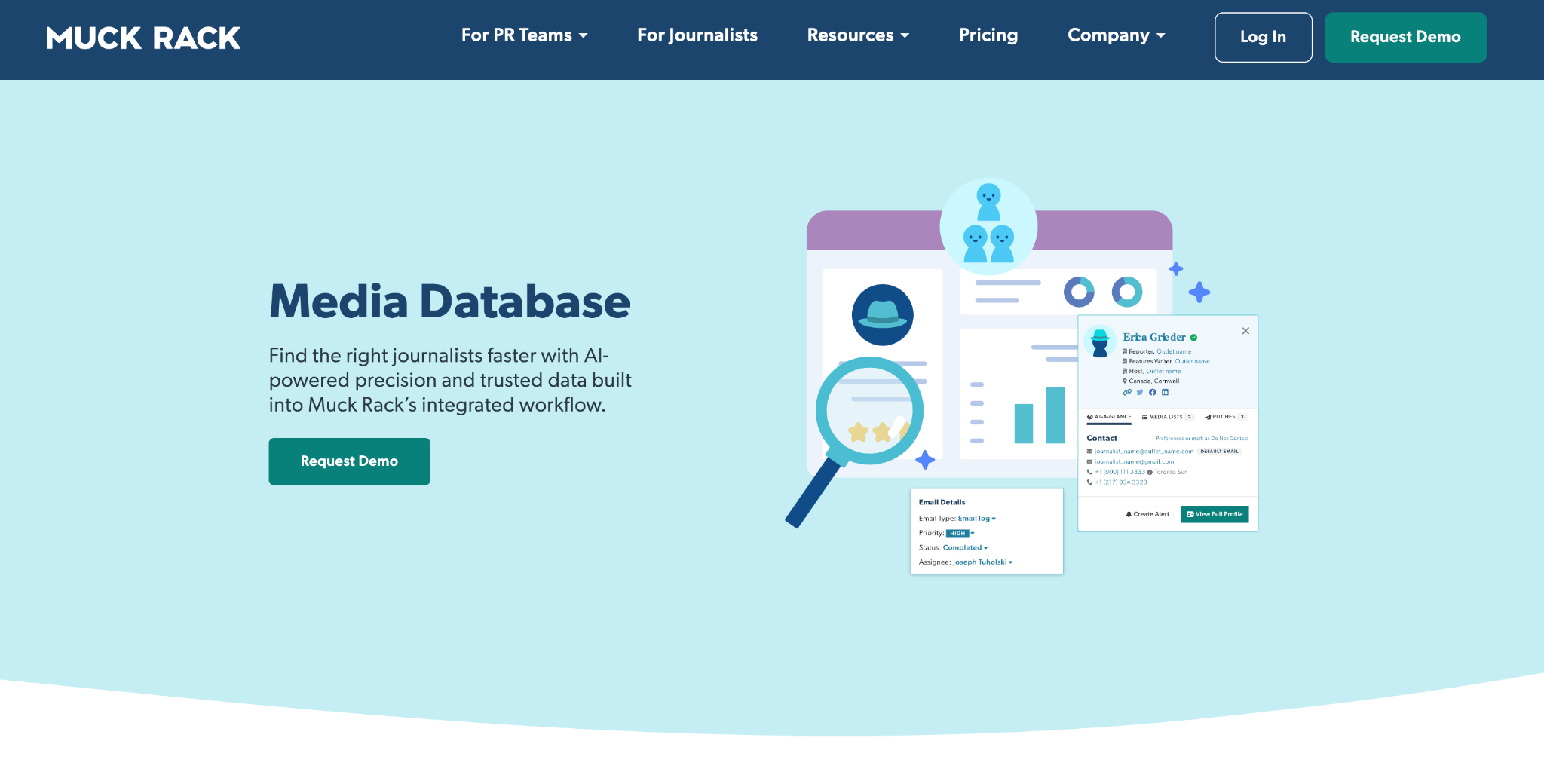Open the Priority dropdown set to HIGH

960,533
